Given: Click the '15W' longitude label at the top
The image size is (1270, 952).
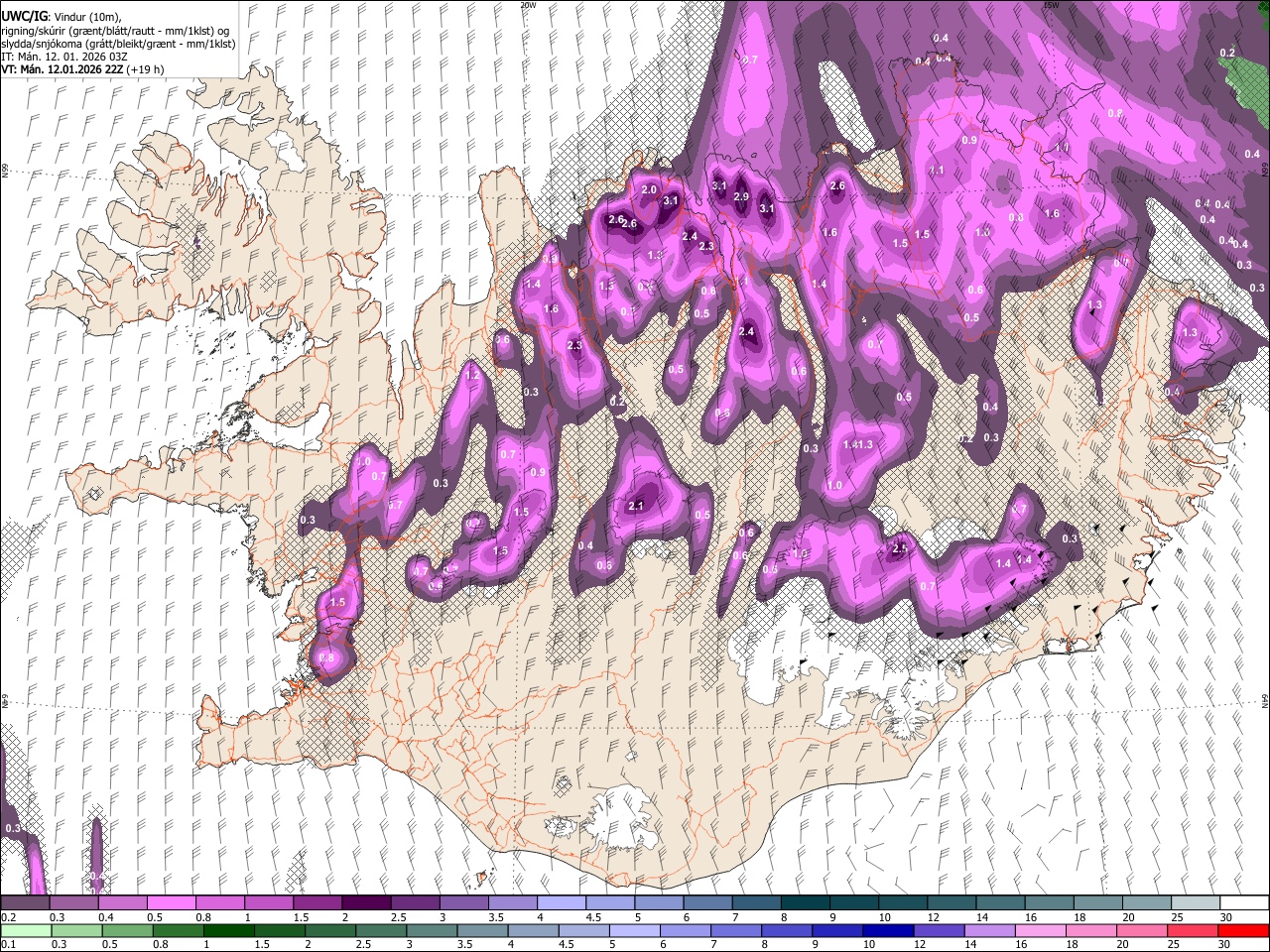Looking at the screenshot, I should pos(1051,5).
